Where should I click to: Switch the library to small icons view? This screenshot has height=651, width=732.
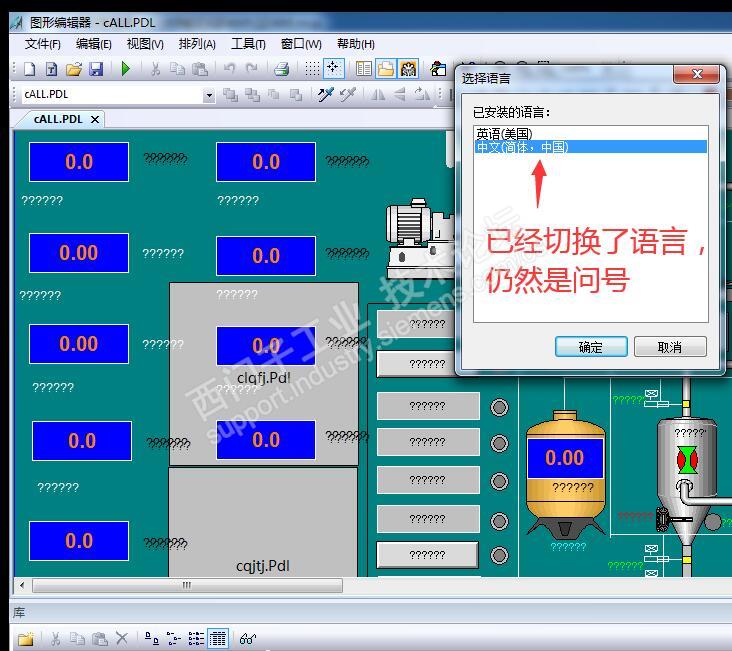(x=174, y=638)
